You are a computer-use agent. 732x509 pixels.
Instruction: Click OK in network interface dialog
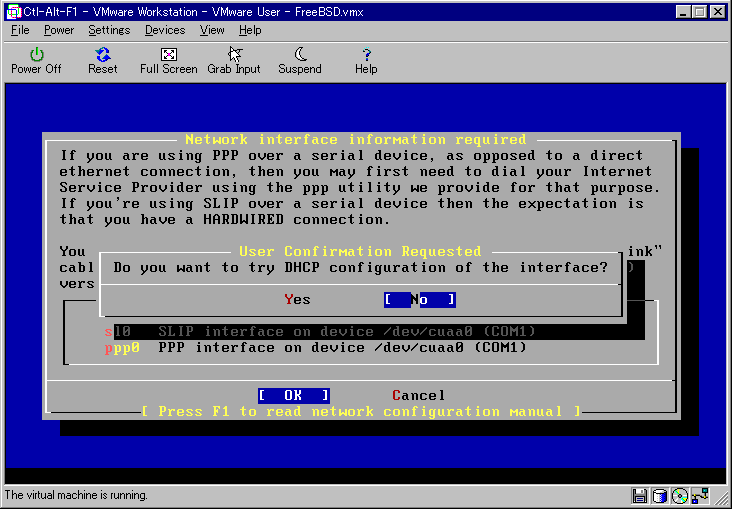(294, 396)
